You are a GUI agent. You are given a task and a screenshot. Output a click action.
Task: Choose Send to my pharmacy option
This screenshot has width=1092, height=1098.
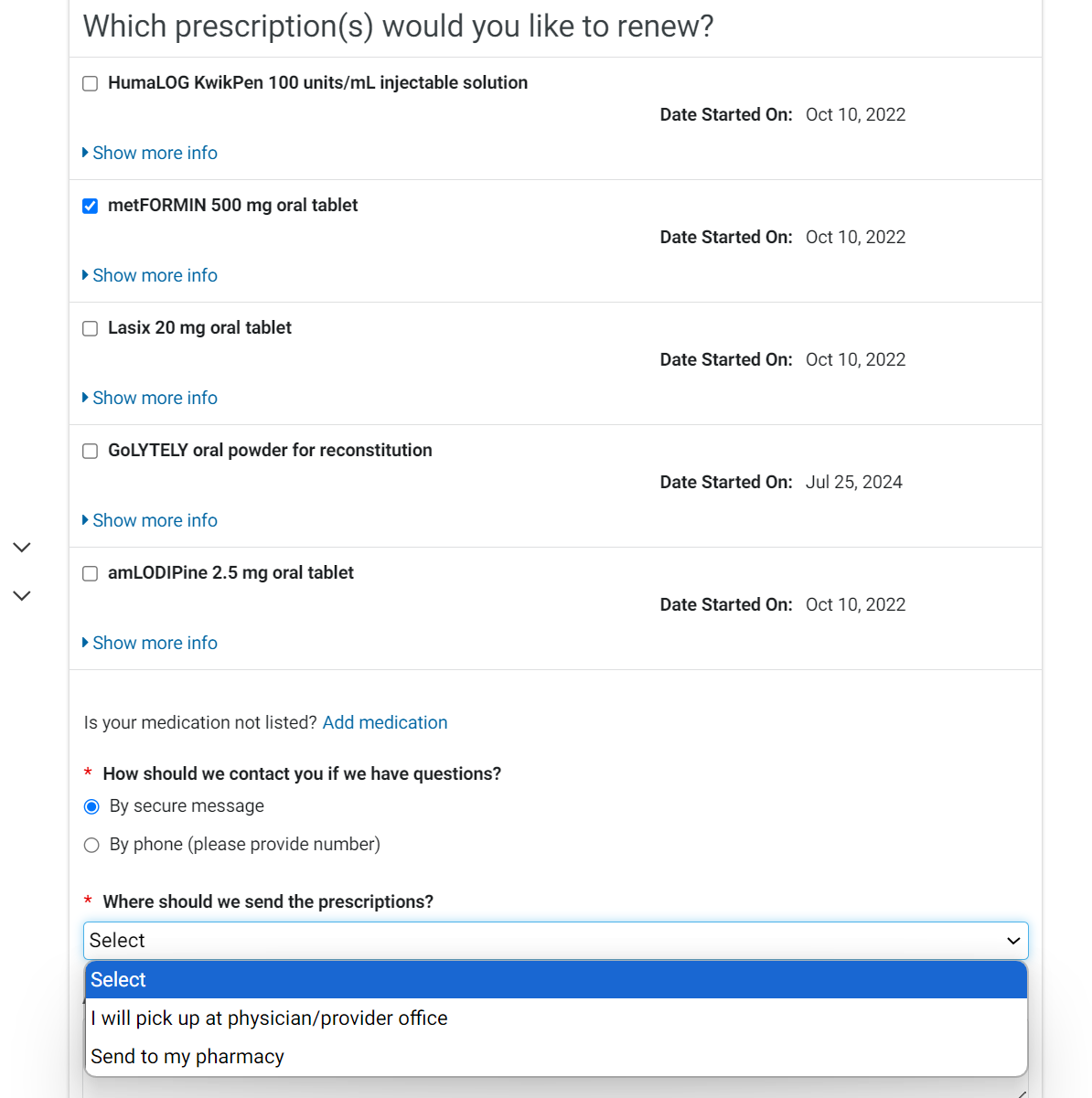point(187,1057)
